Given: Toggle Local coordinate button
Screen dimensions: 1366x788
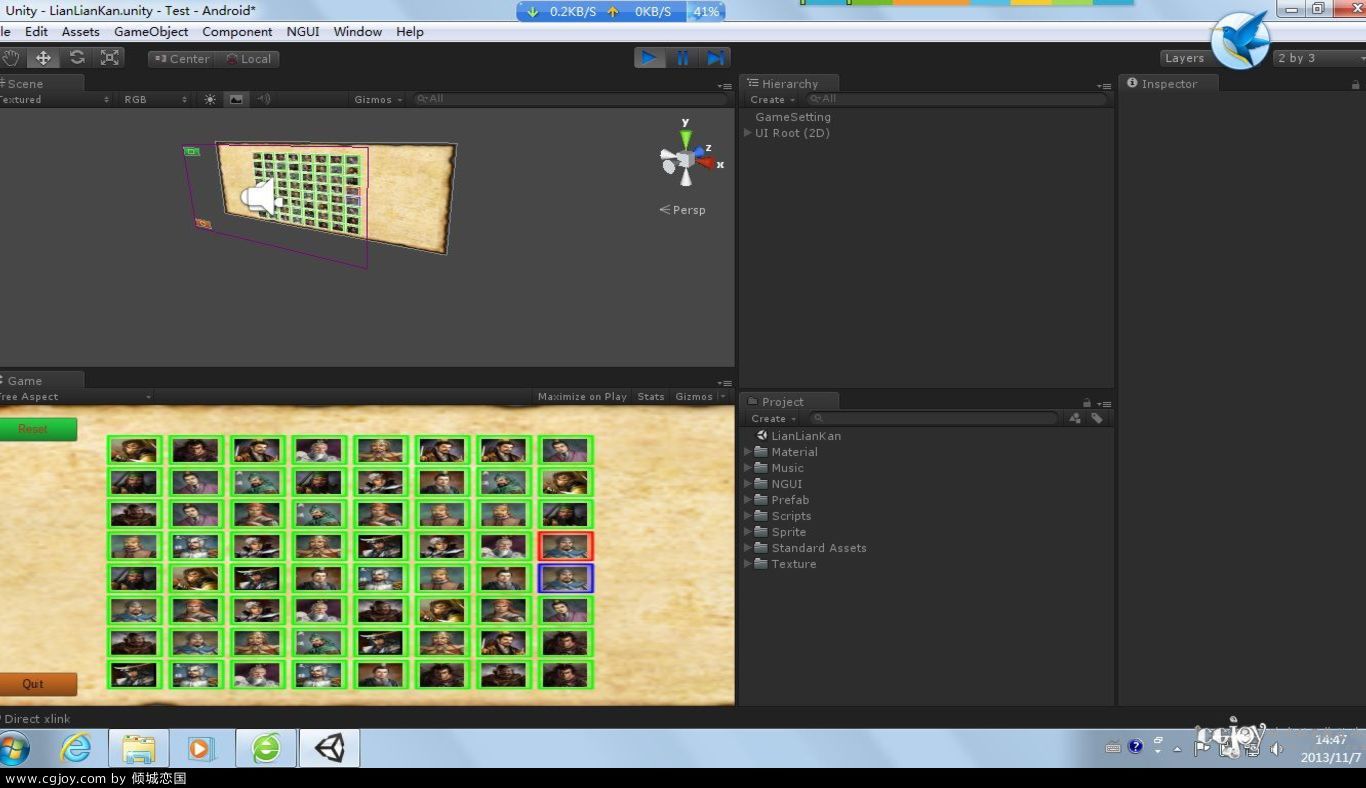Looking at the screenshot, I should [248, 59].
